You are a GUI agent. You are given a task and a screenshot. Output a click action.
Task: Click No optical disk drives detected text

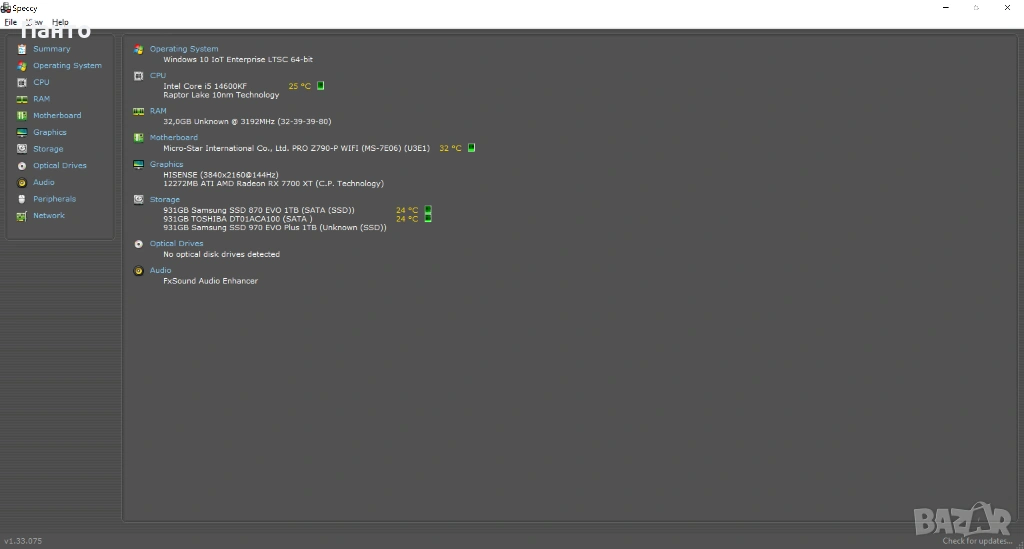tap(221, 255)
